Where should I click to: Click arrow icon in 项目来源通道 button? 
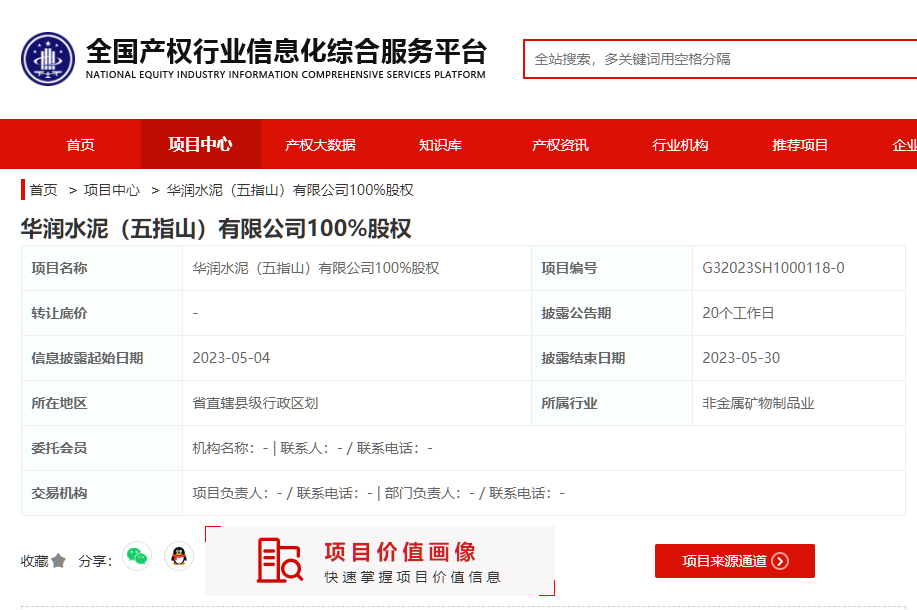tap(780, 561)
